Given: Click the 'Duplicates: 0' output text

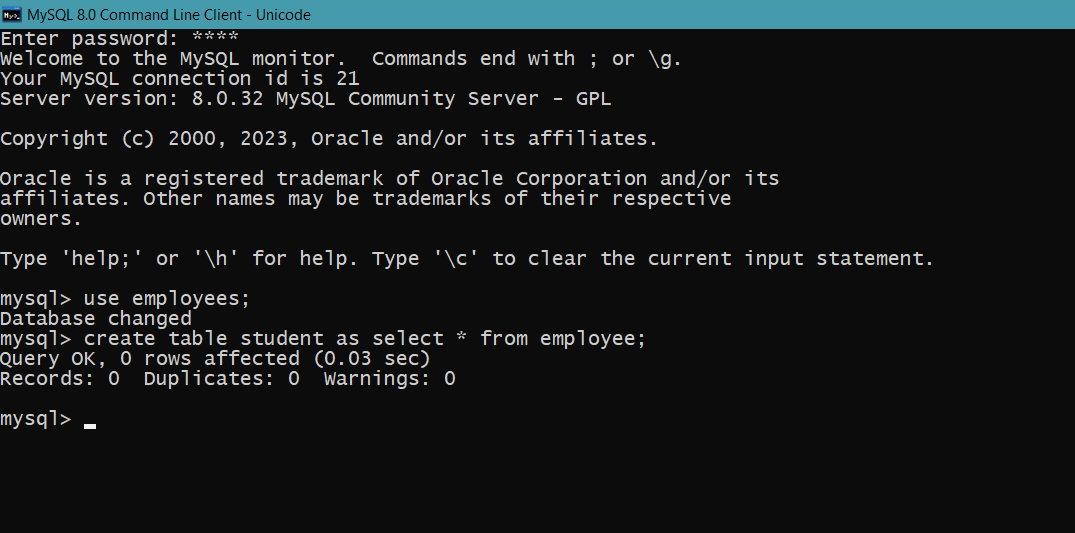Looking at the screenshot, I should [x=221, y=379].
